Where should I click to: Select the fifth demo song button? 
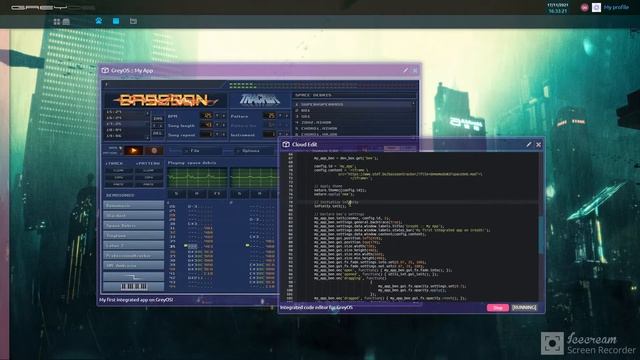point(133,246)
